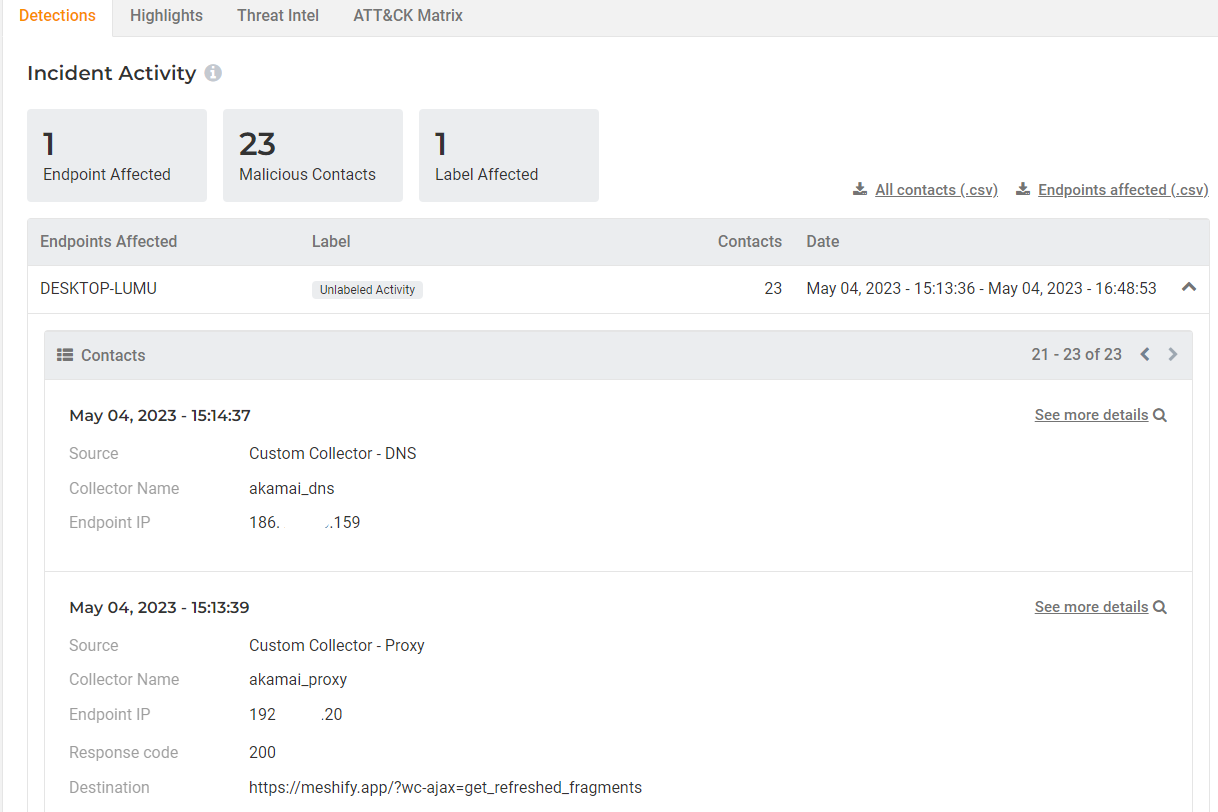Click the Unlabeled Activity label badge
The image size is (1218, 812).
(367, 290)
